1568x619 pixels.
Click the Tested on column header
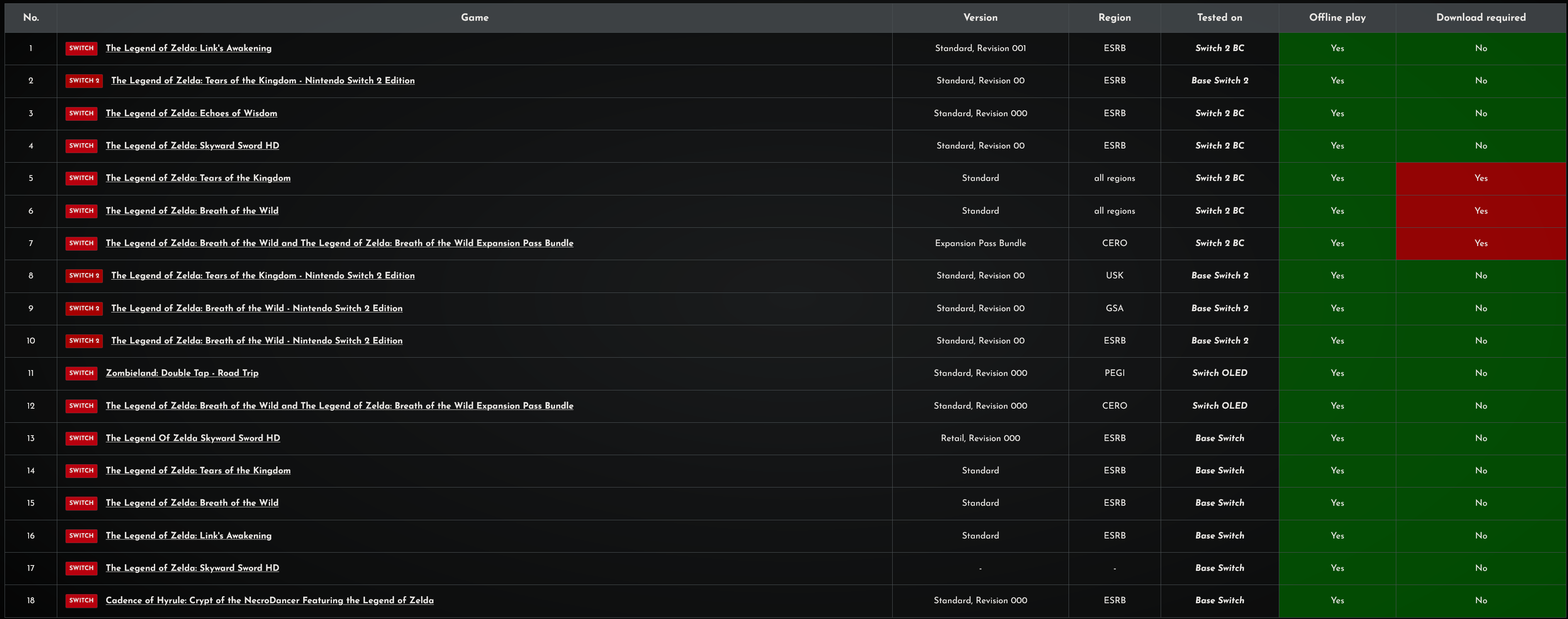coord(1219,18)
